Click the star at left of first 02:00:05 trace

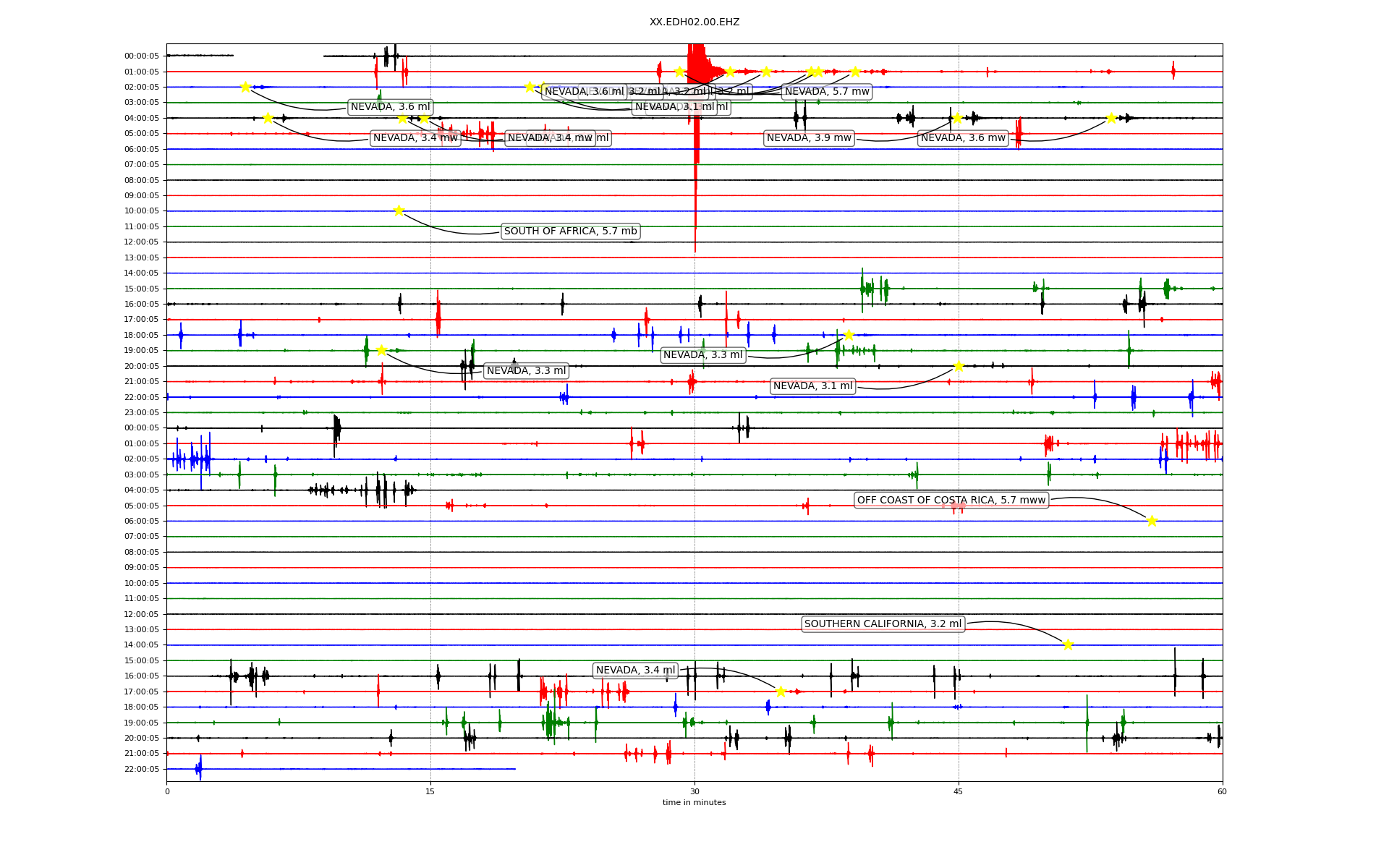(245, 87)
